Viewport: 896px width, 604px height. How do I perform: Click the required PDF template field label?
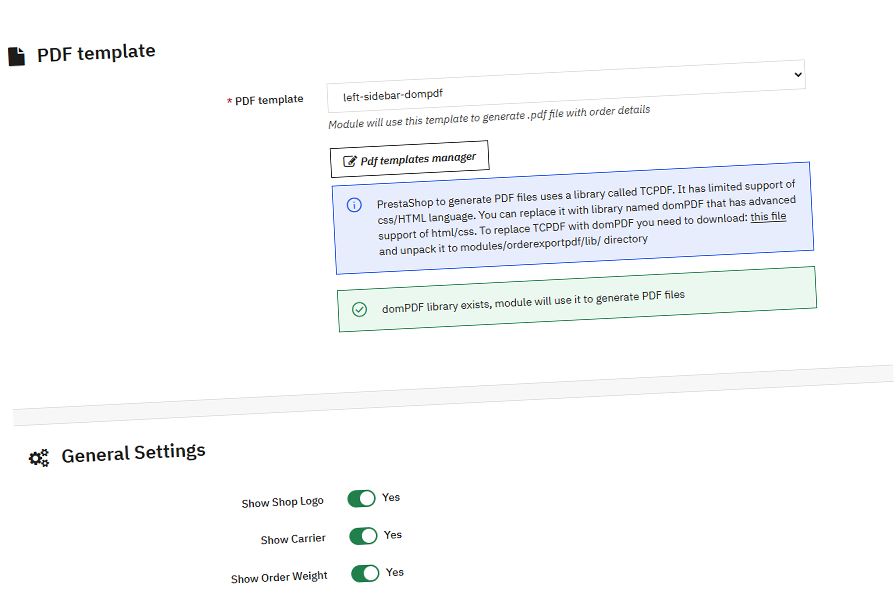click(x=268, y=100)
